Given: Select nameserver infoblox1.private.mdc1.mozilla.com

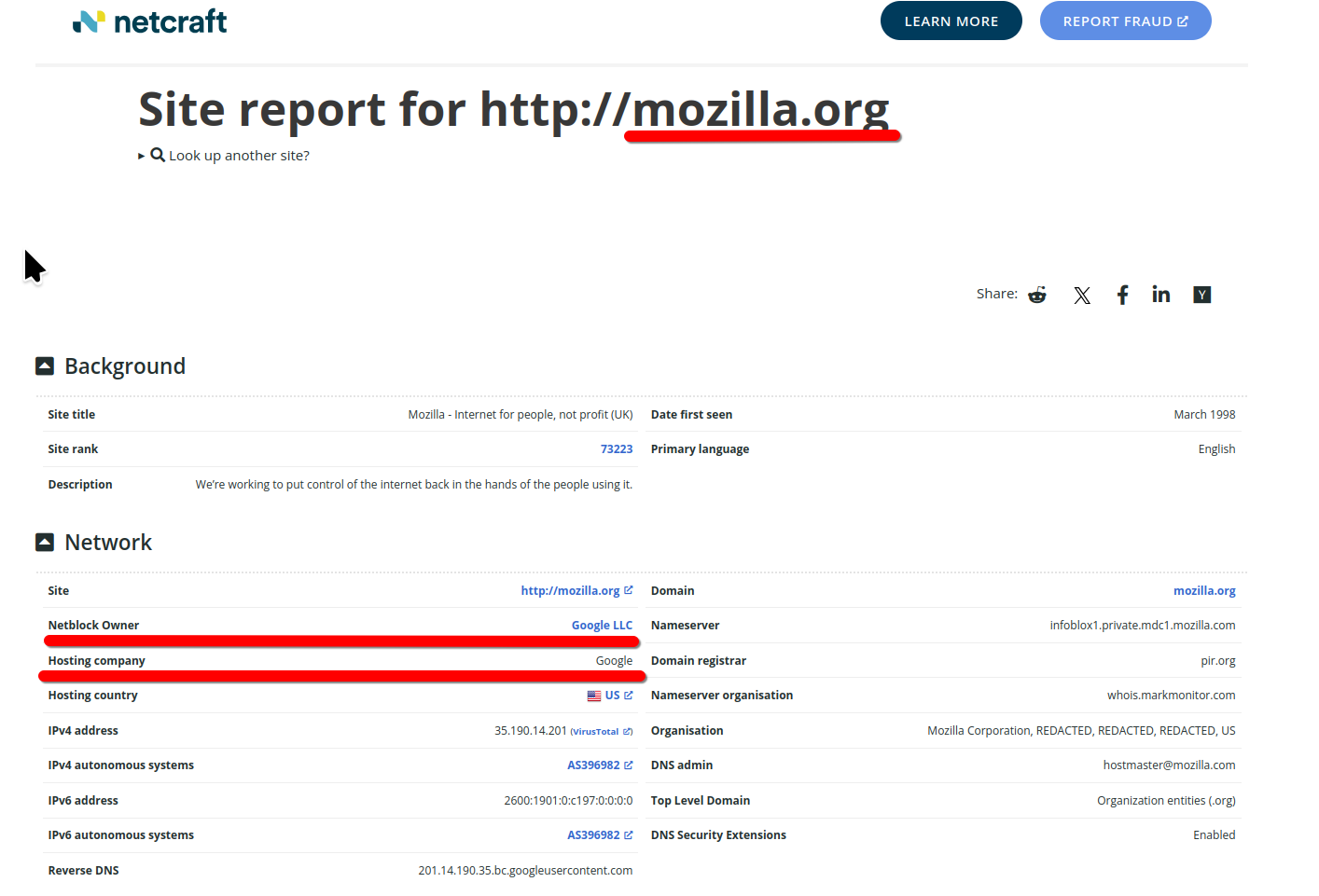Looking at the screenshot, I should point(1143,626).
